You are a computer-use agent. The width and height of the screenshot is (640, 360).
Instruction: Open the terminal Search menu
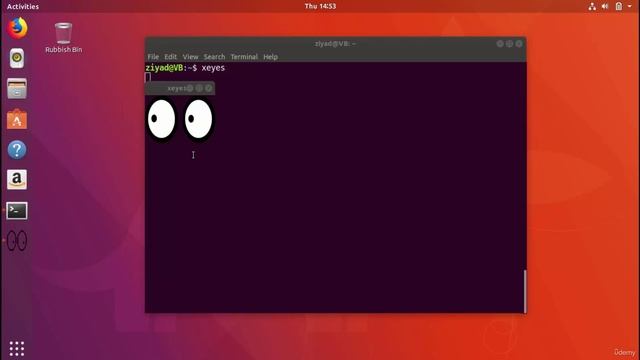(x=214, y=57)
